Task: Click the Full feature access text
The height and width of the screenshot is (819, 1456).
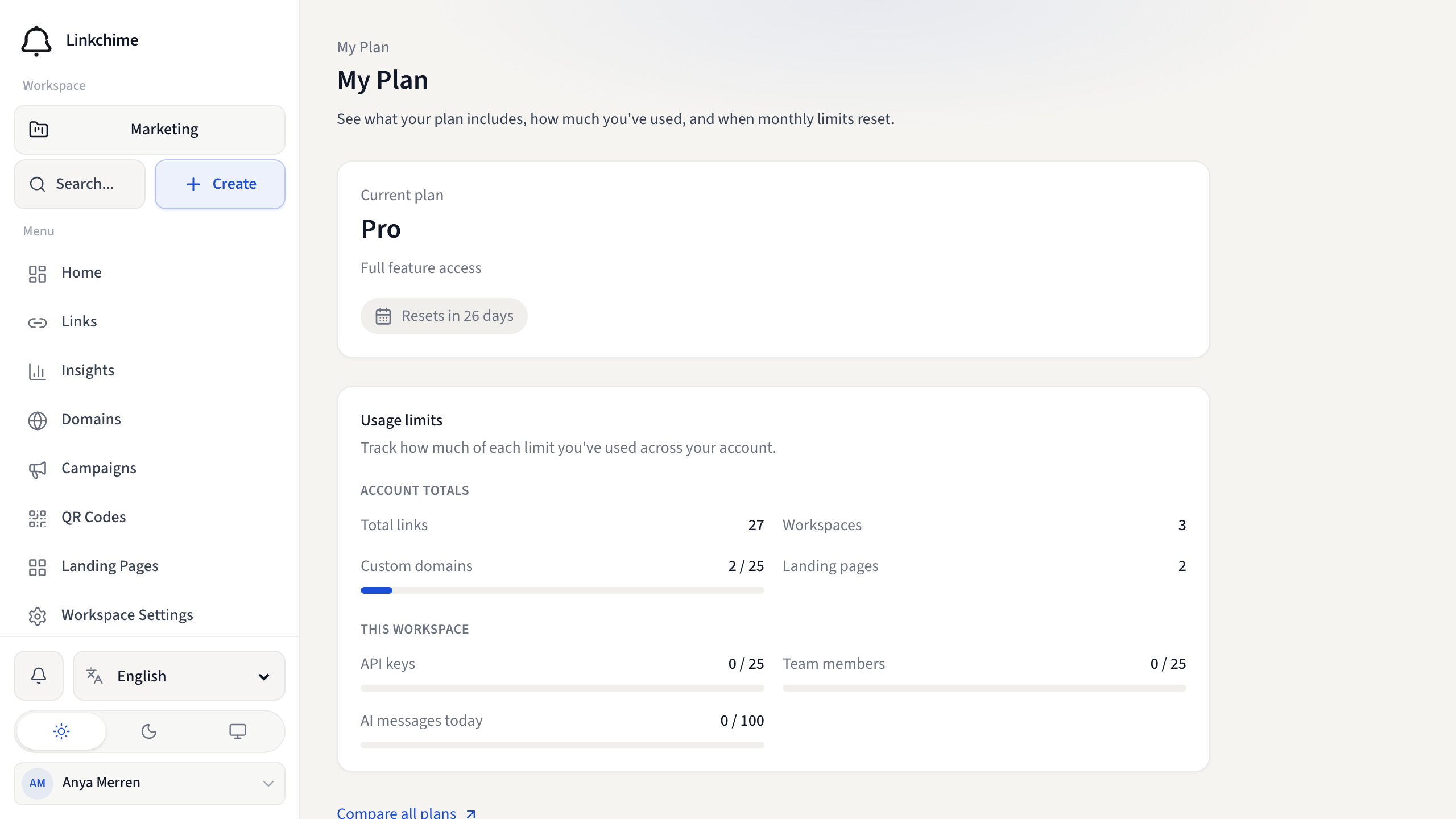Action: 421,268
